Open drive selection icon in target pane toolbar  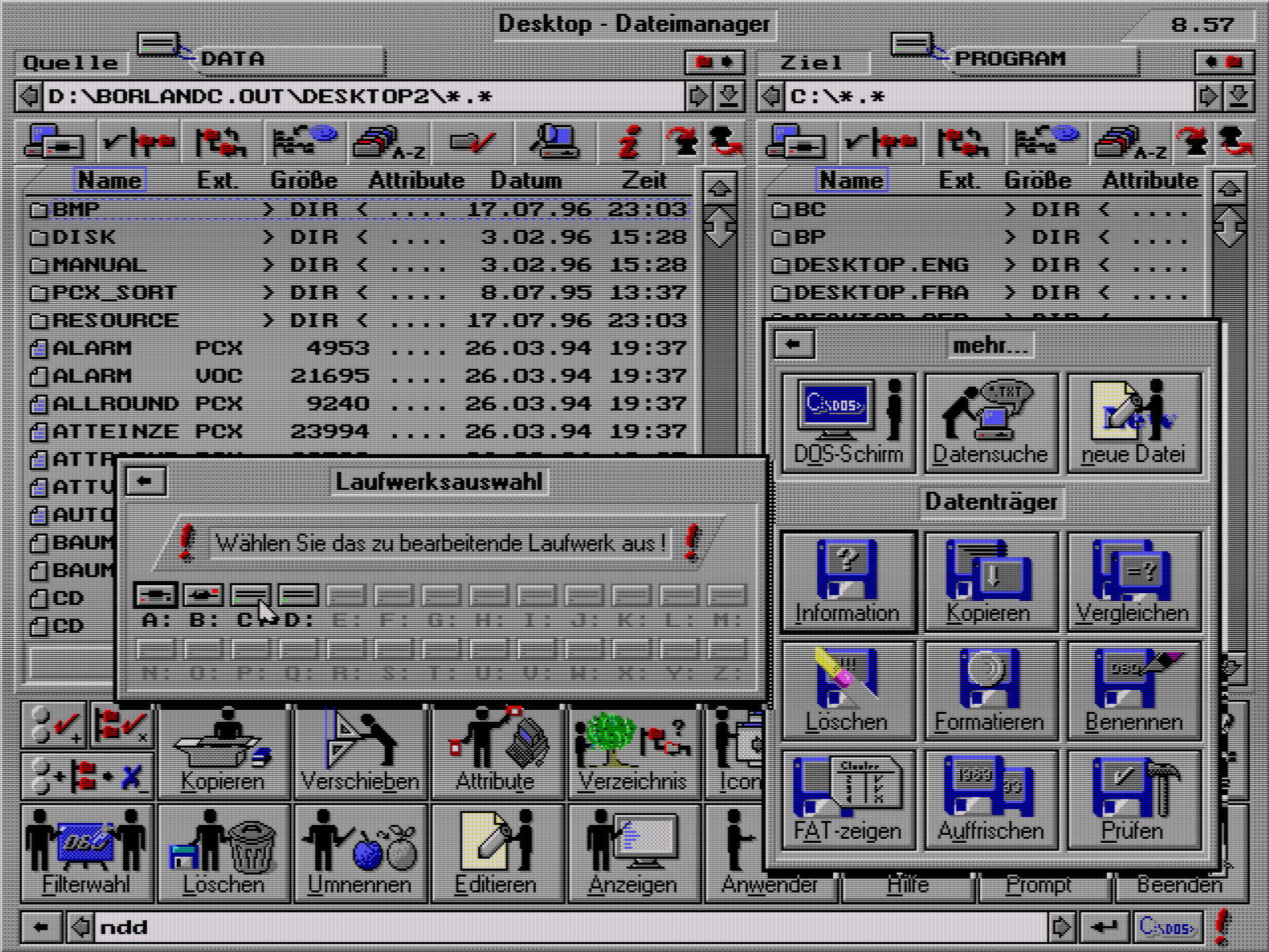click(796, 142)
